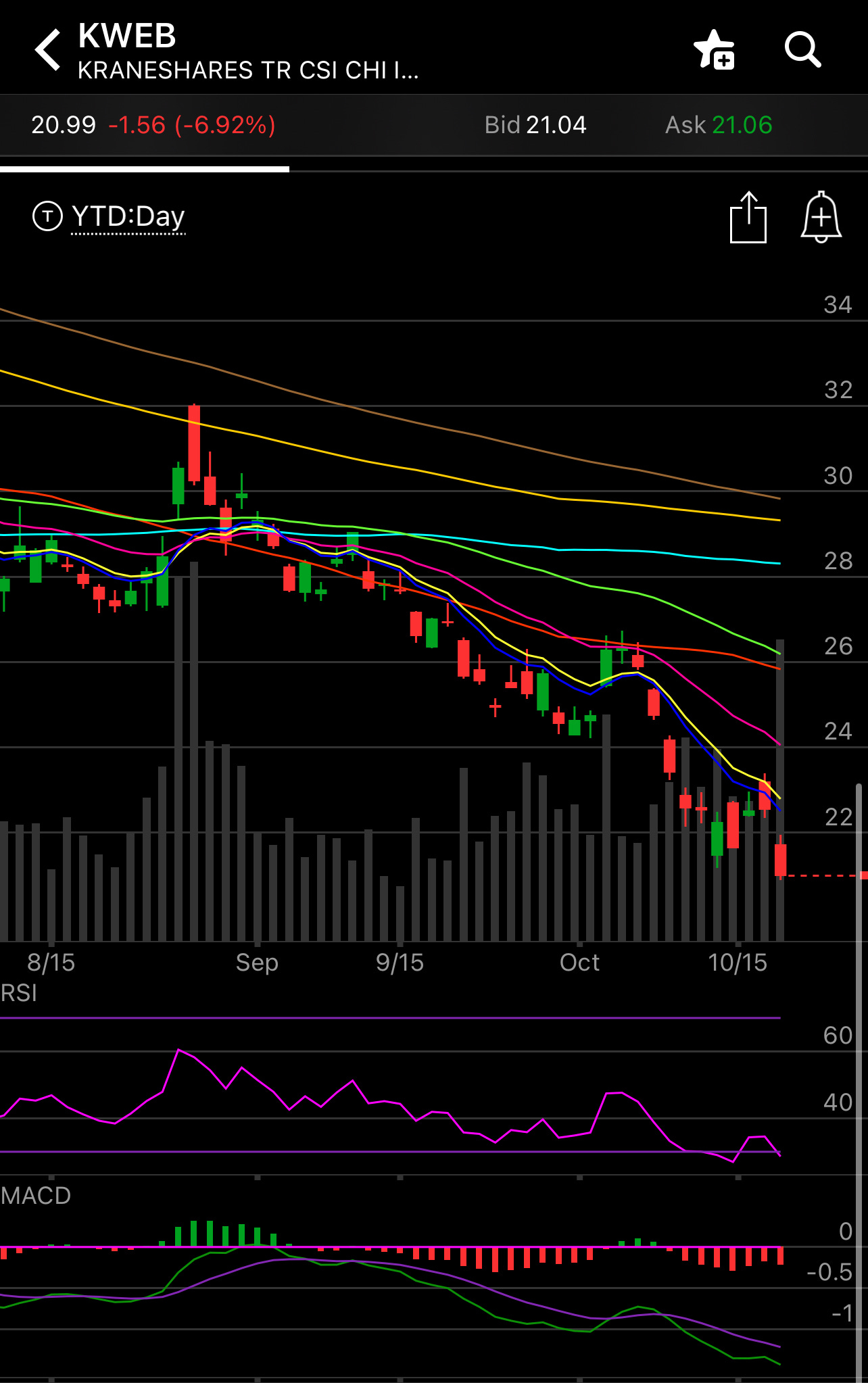Tap the KRANESHARES TR CSI CHI name

[248, 70]
